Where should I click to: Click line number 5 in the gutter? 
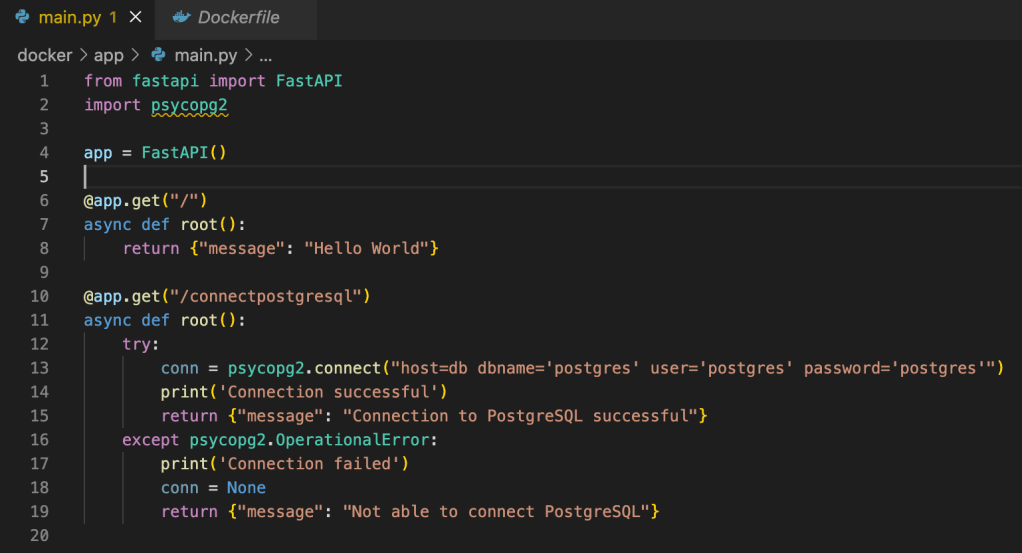(x=43, y=177)
